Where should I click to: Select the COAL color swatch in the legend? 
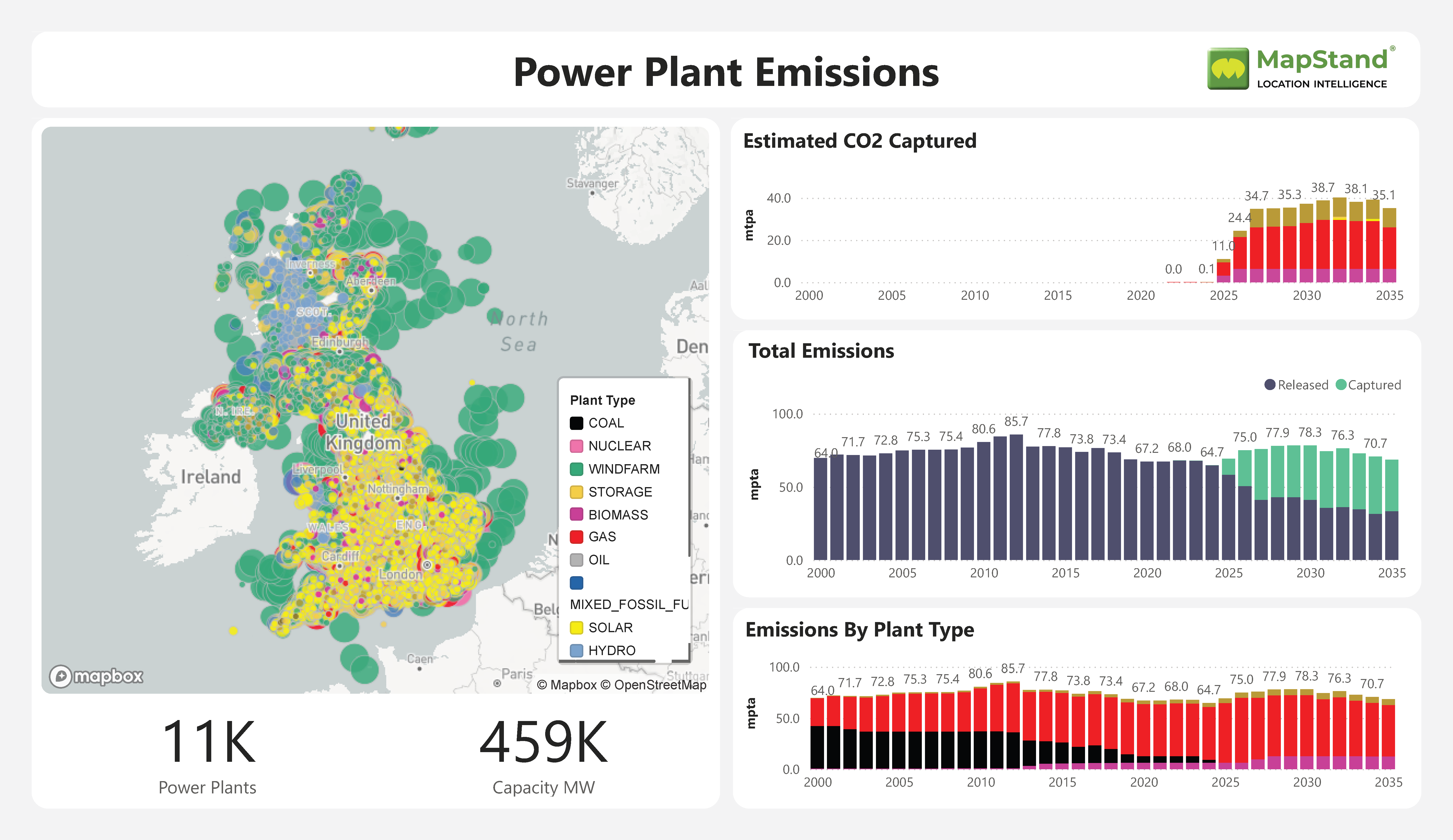tap(576, 423)
